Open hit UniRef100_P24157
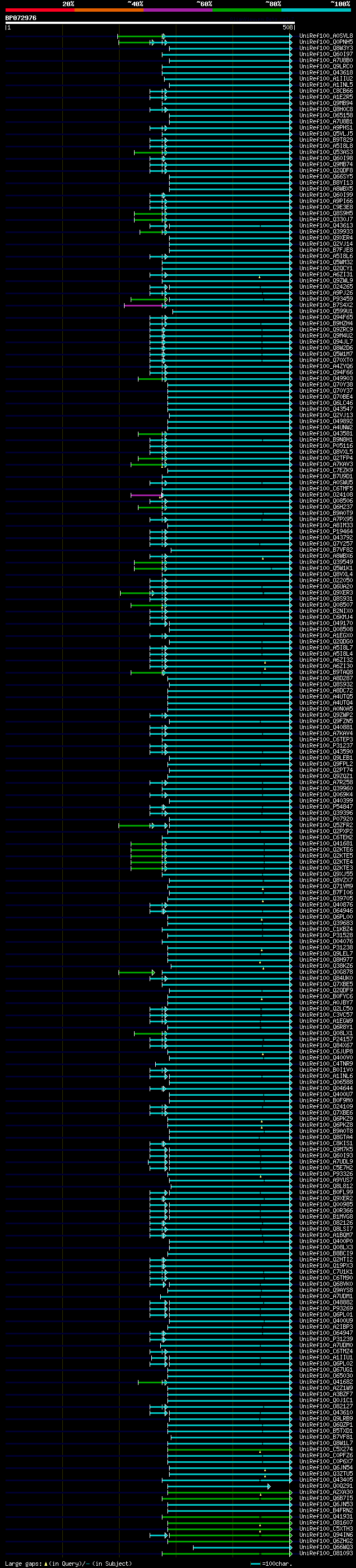The width and height of the screenshot is (356, 1568). [326, 1040]
